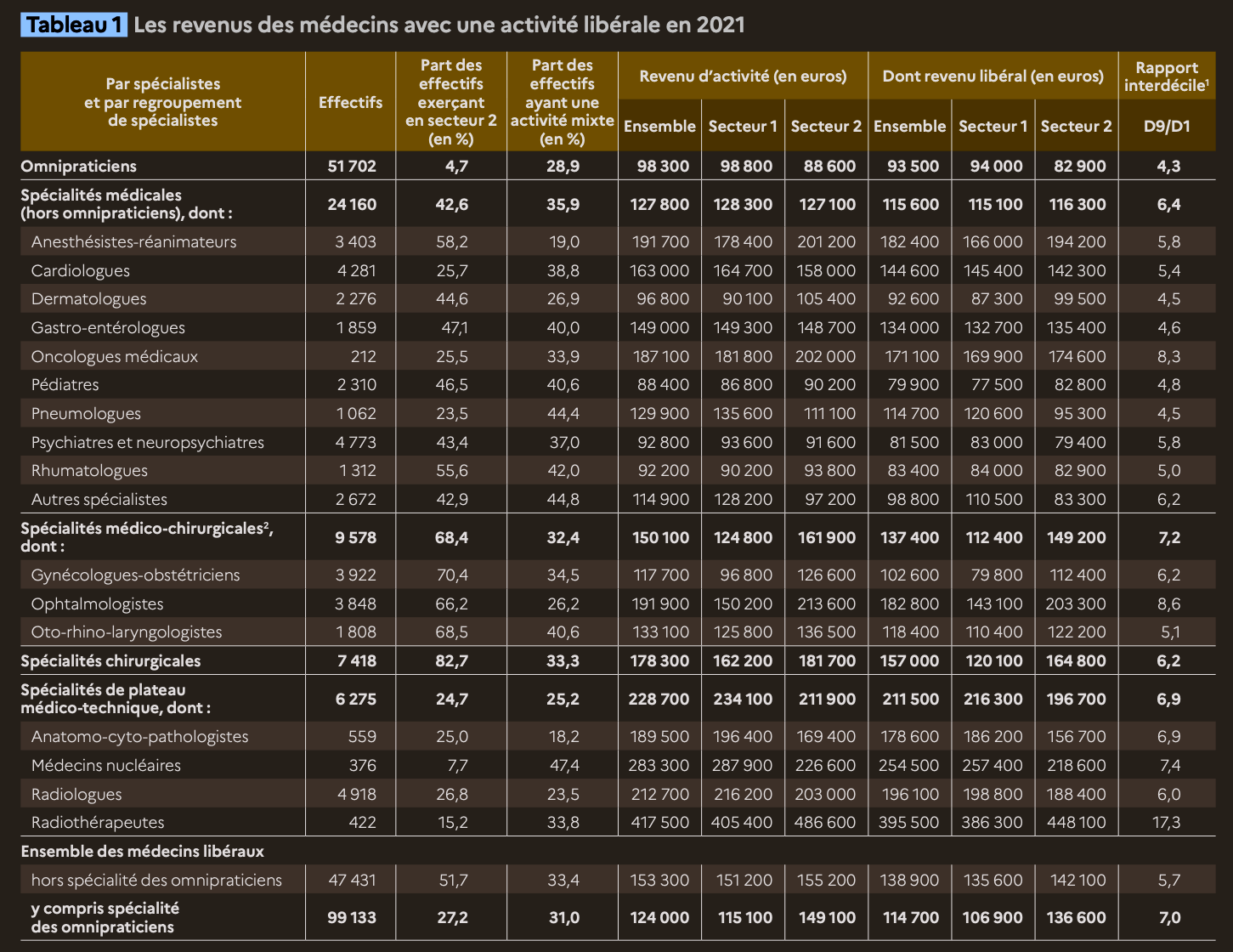The width and height of the screenshot is (1233, 952).
Task: Click the "Spécialités de plateau médico-technique, dont :" label
Action: coord(116,699)
